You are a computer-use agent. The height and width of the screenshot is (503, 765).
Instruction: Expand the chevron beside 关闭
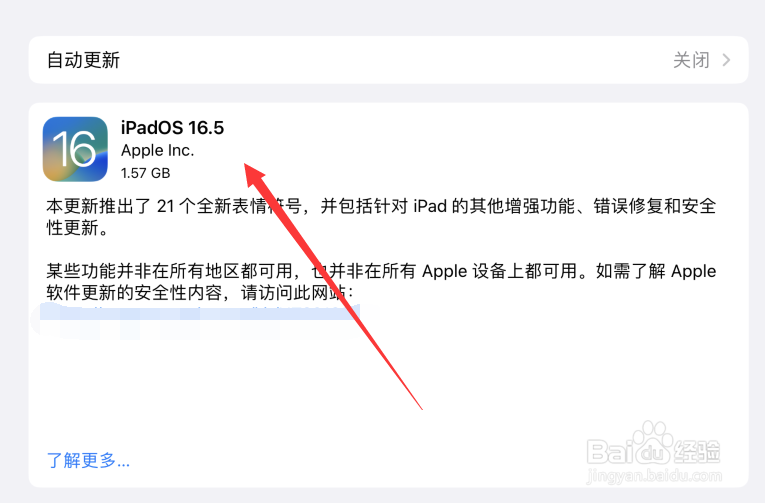pos(726,60)
